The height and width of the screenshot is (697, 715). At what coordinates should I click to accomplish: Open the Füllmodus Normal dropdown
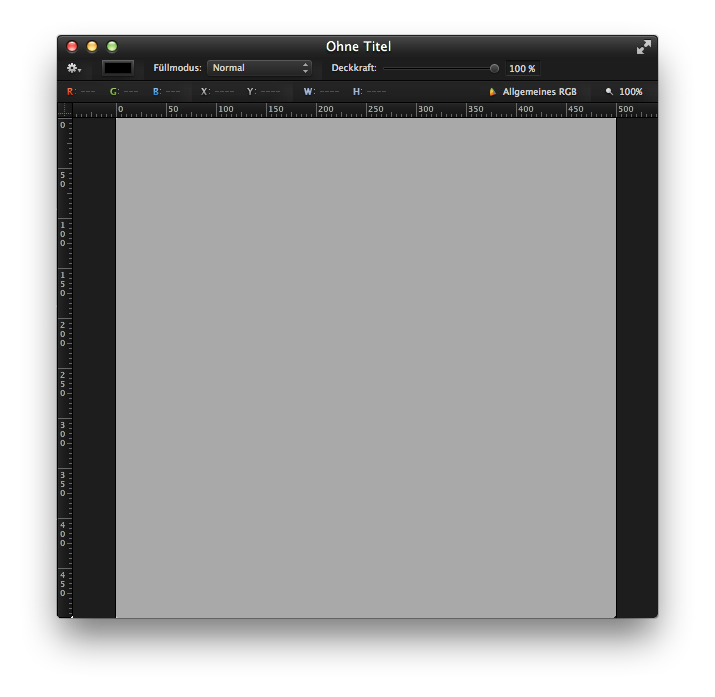tap(260, 68)
